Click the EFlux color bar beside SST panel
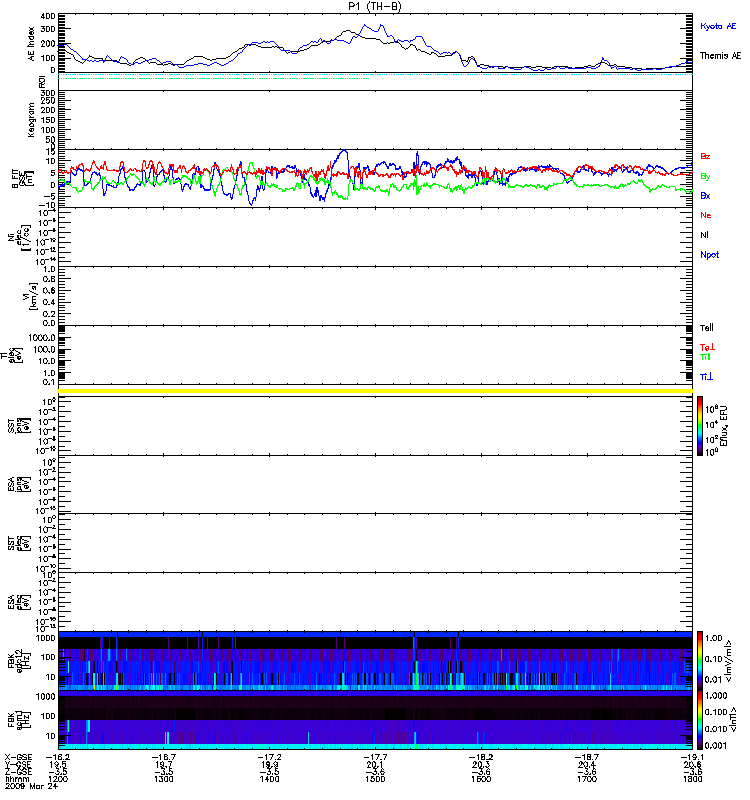 pyautogui.click(x=700, y=426)
